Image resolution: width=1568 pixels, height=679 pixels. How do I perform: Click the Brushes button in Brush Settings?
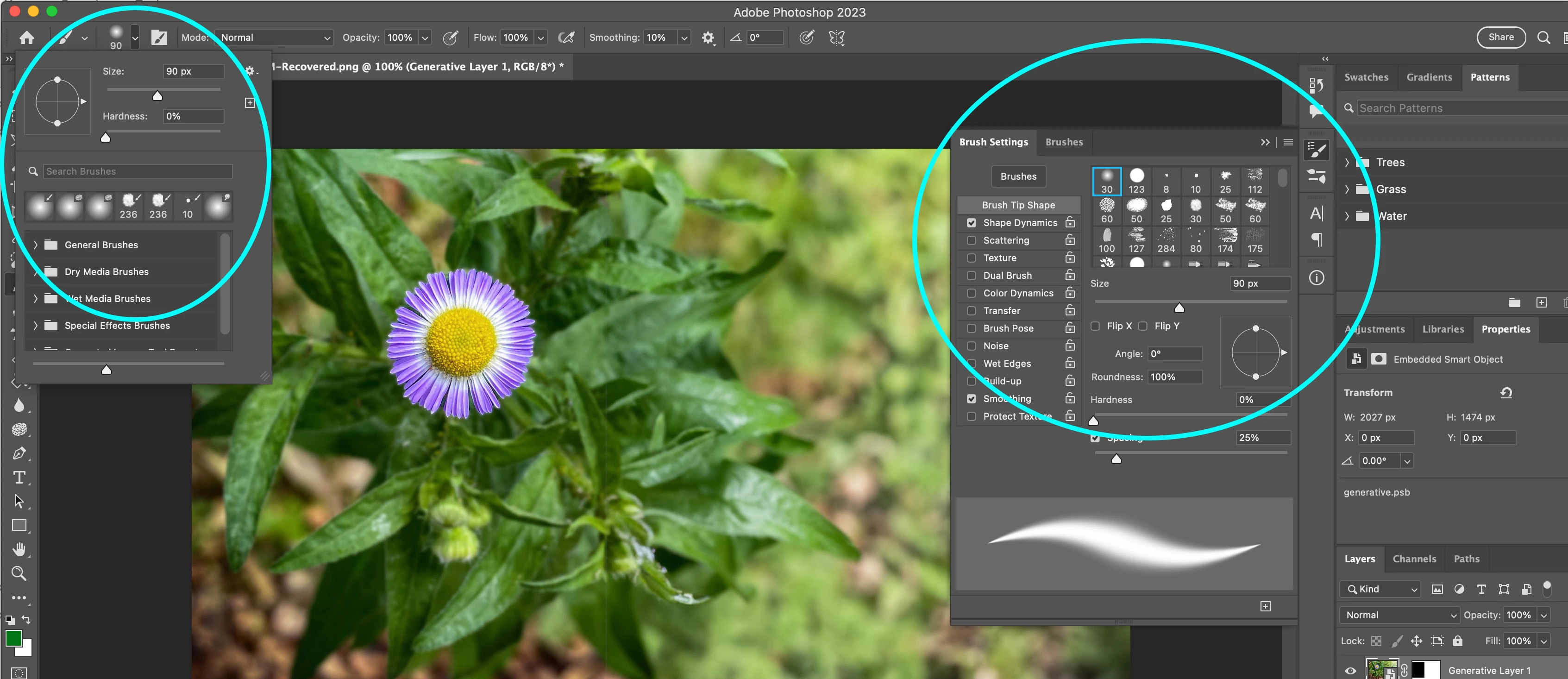(x=1018, y=176)
